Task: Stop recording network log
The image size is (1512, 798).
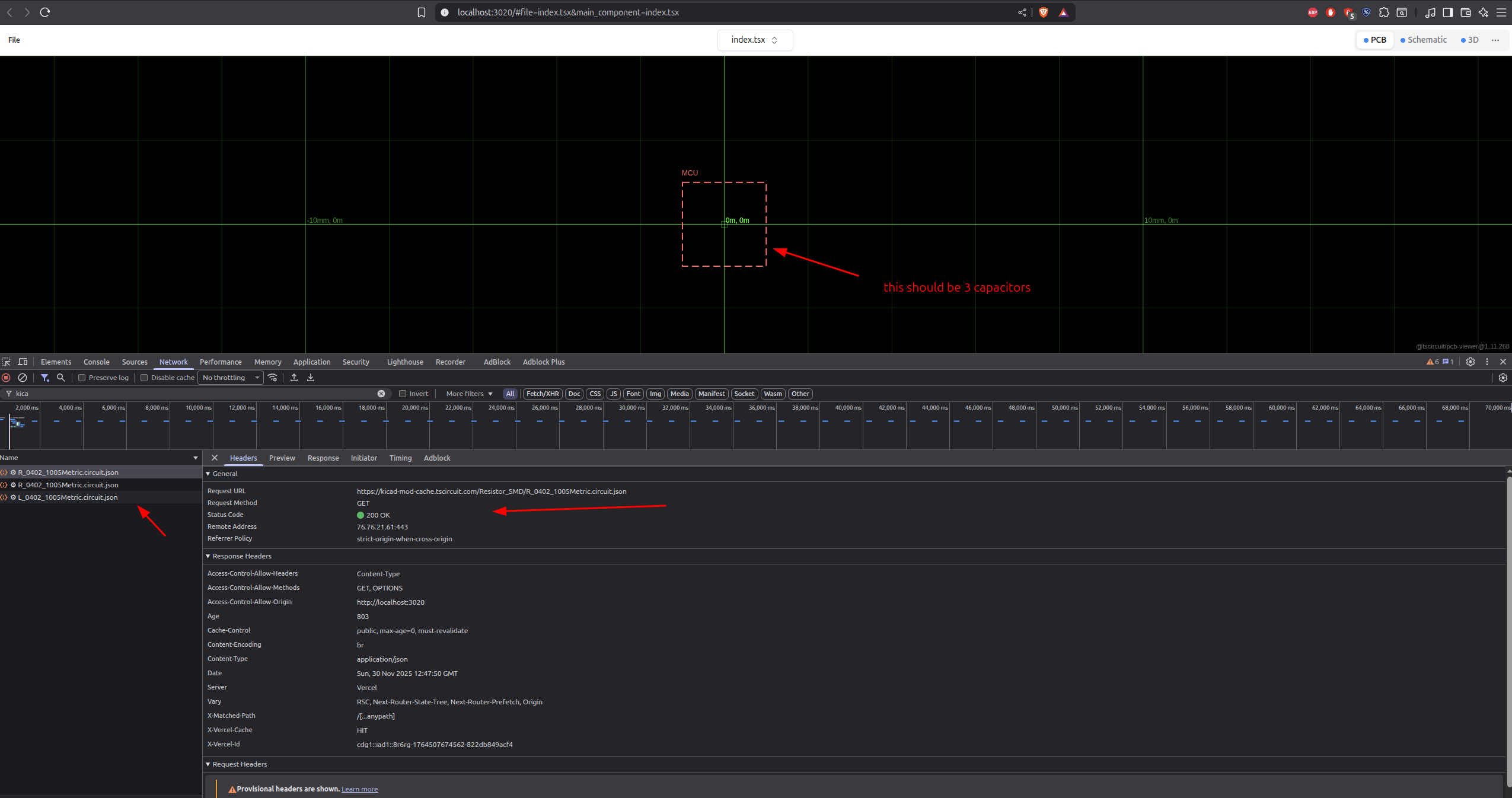Action: click(x=7, y=378)
